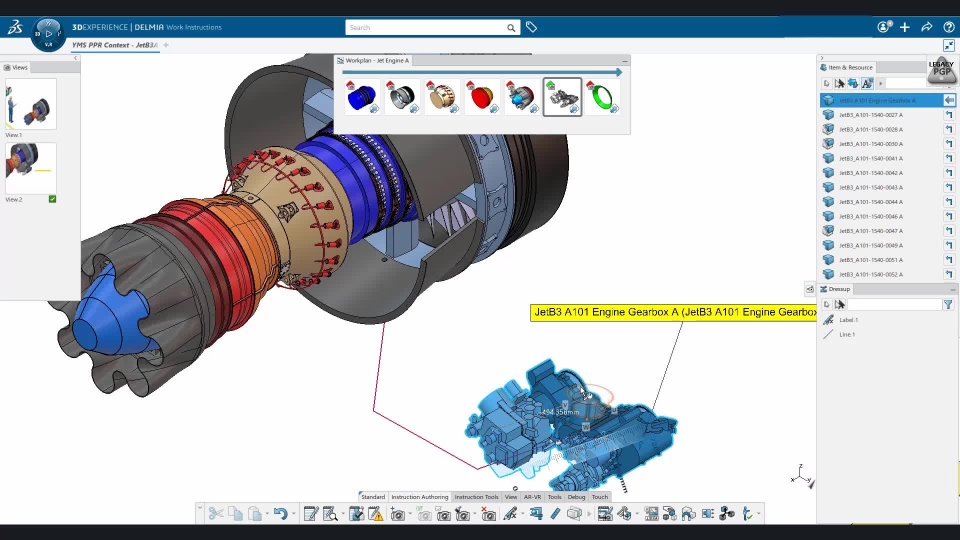960x540 pixels.
Task: Select the green ring step in workplan
Action: pos(602,97)
